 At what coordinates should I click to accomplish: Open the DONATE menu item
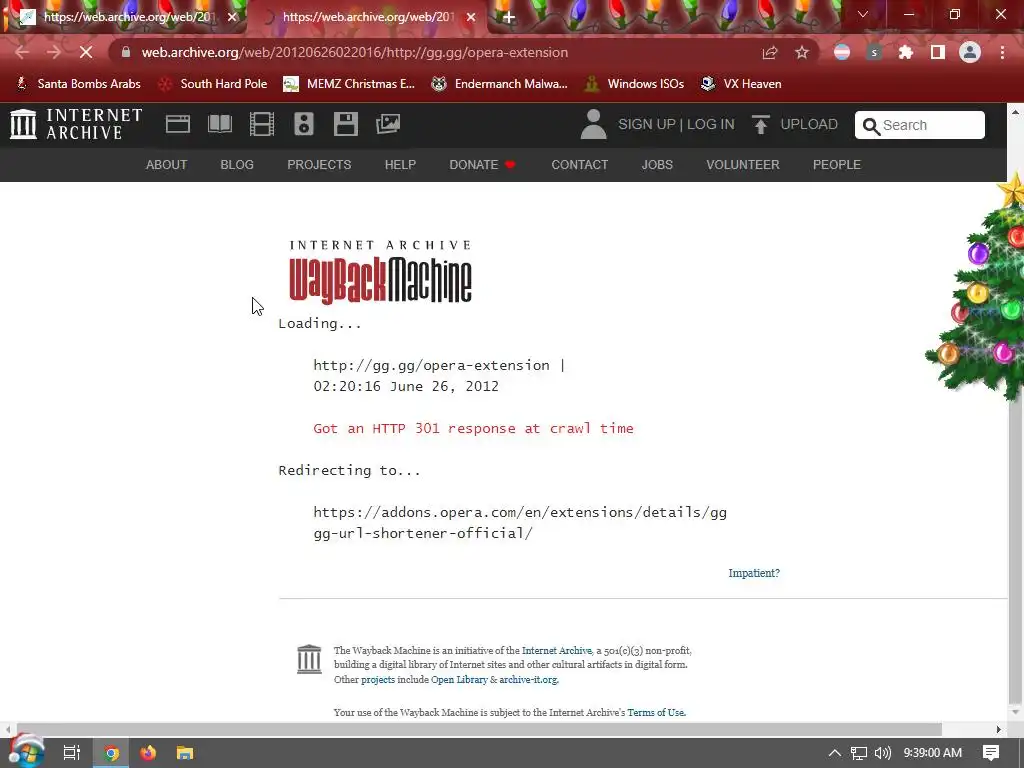(x=482, y=165)
